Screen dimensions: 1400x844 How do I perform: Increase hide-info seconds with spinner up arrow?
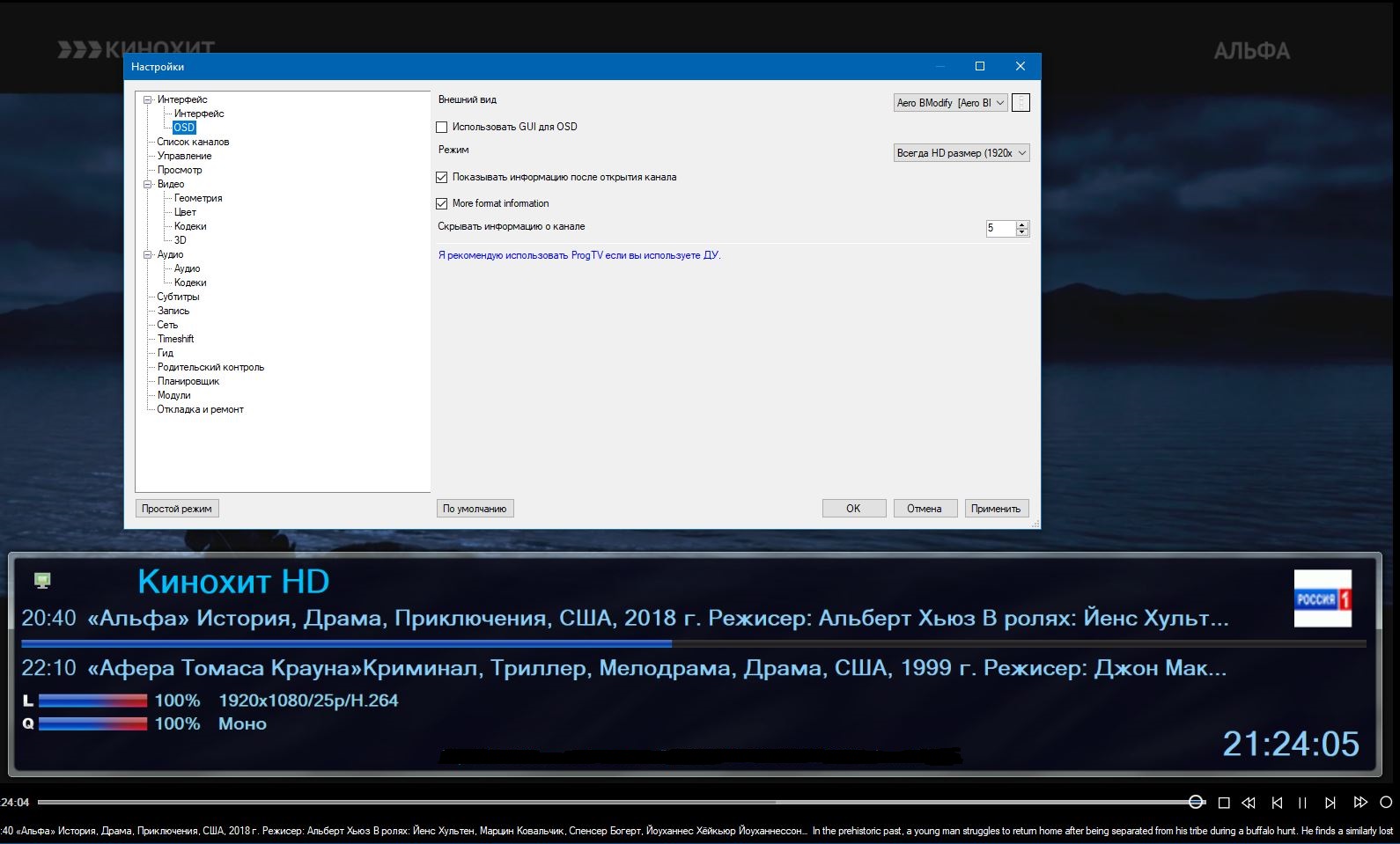tap(1022, 224)
